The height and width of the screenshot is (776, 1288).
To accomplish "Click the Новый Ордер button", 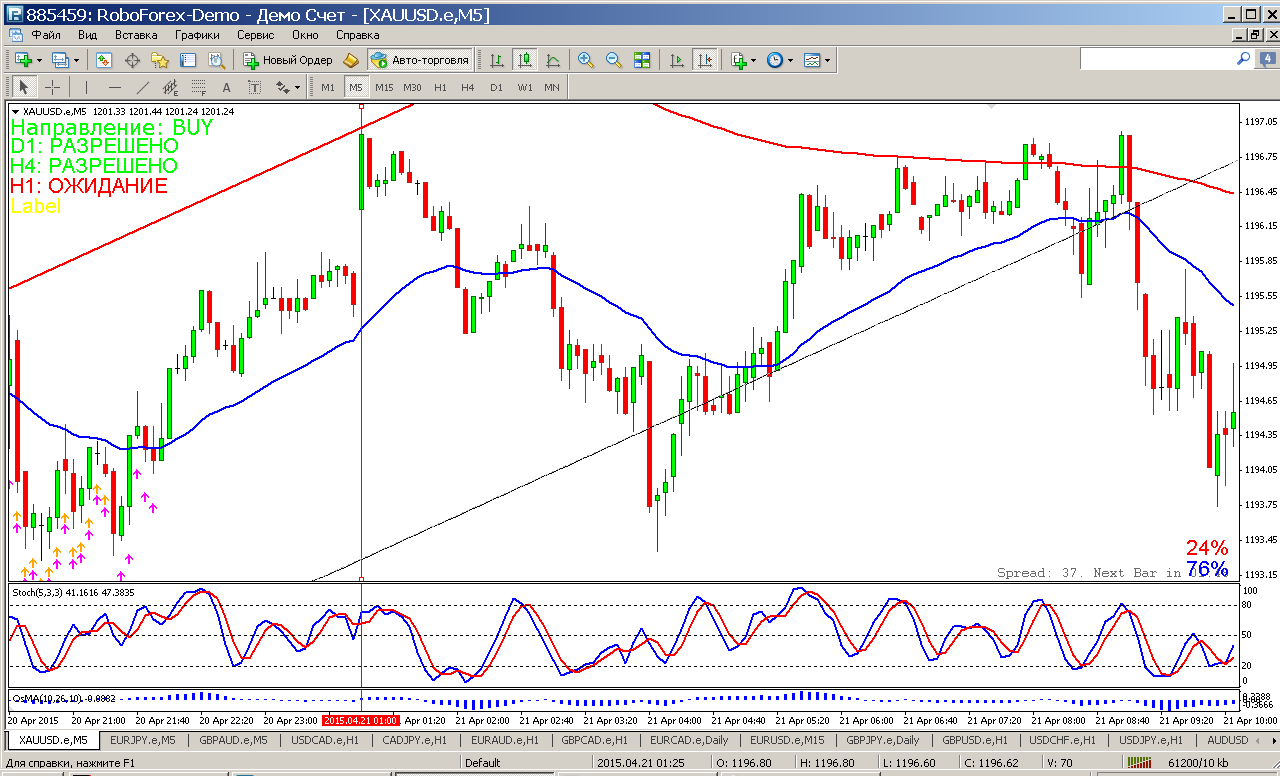I will click(x=288, y=60).
